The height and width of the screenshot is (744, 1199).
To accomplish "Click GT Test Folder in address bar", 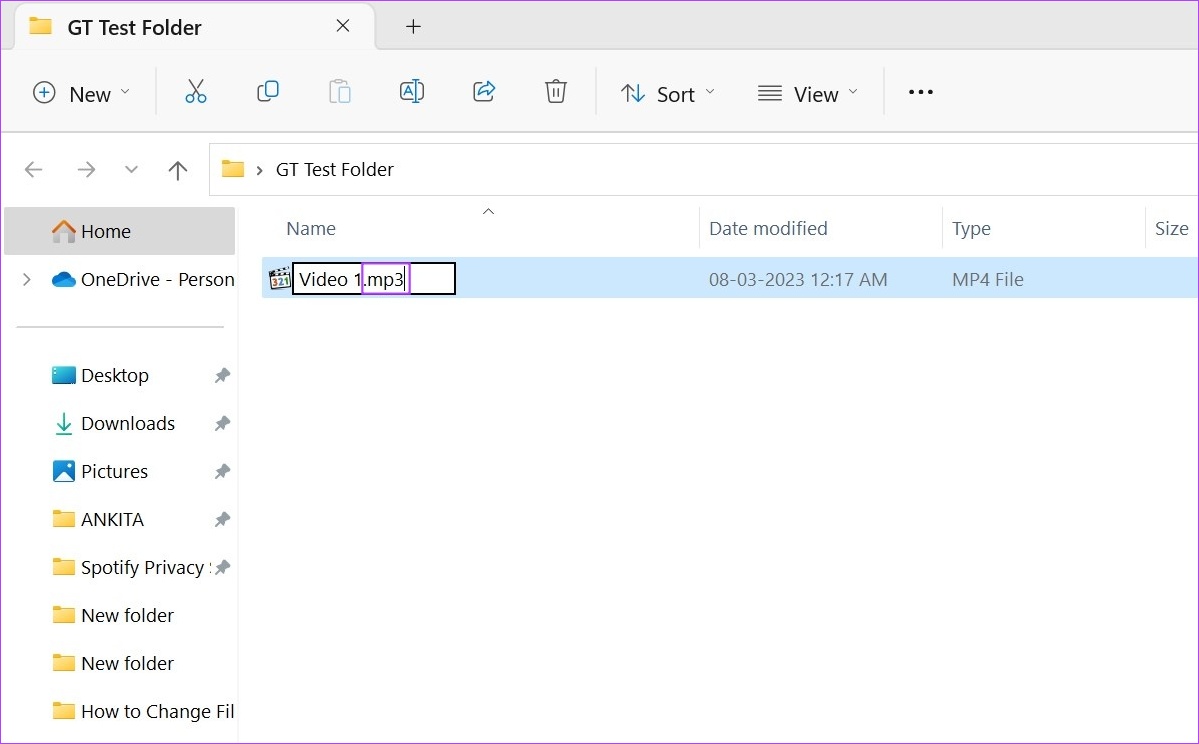I will (335, 169).
